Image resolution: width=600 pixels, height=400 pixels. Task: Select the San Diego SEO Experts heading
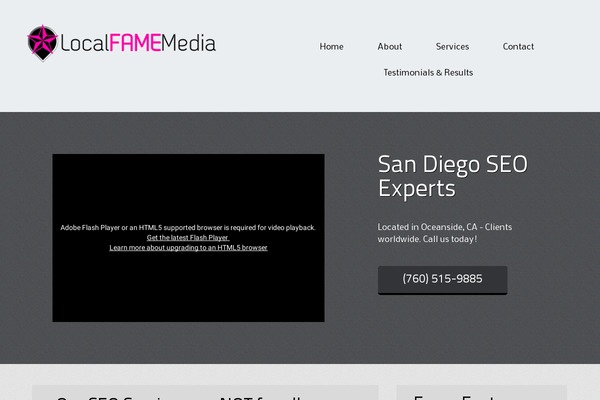453,176
